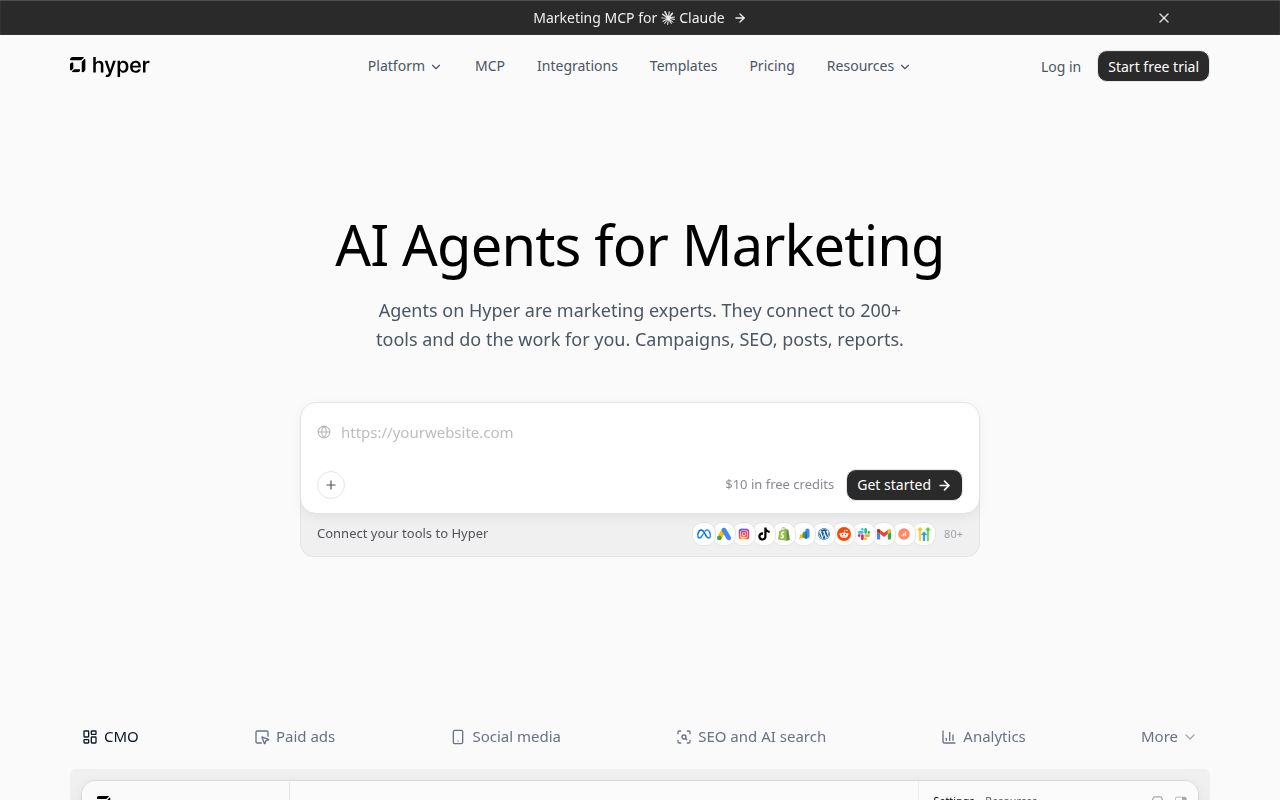View the Pricing page
The image size is (1280, 800).
pyautogui.click(x=772, y=66)
